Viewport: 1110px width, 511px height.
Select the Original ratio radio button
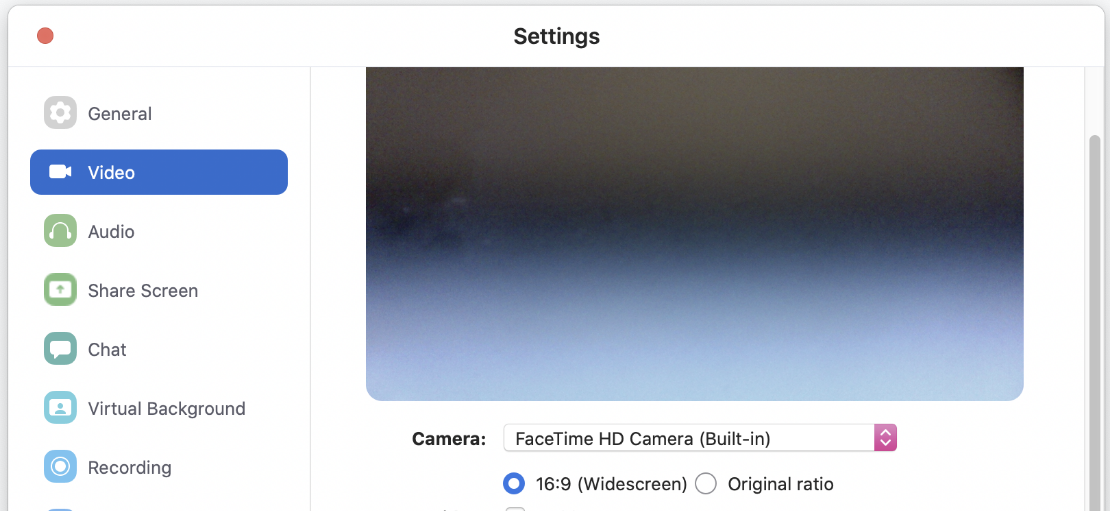coord(706,484)
